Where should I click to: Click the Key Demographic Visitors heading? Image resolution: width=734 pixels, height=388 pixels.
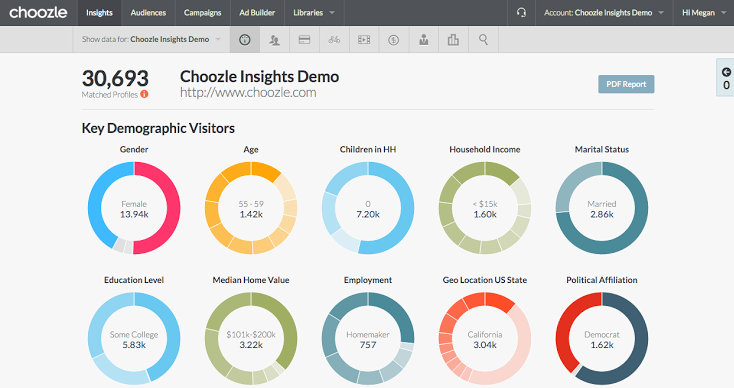point(158,128)
